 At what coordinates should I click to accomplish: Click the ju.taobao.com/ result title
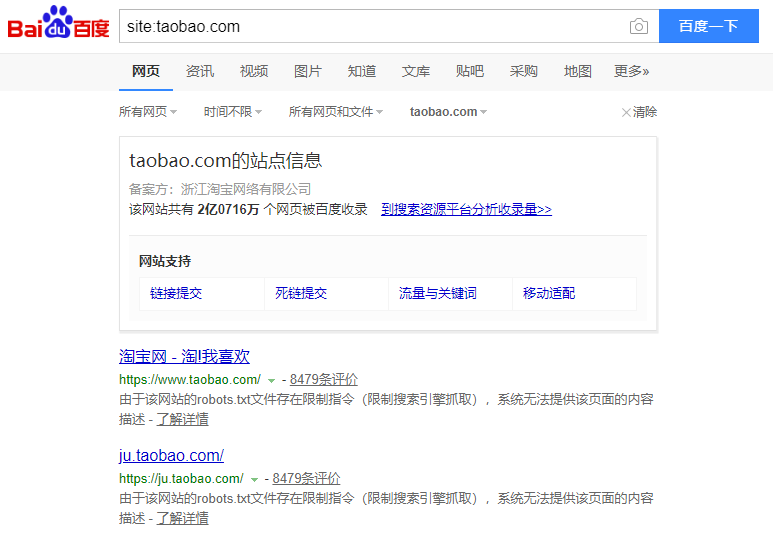pyautogui.click(x=171, y=456)
